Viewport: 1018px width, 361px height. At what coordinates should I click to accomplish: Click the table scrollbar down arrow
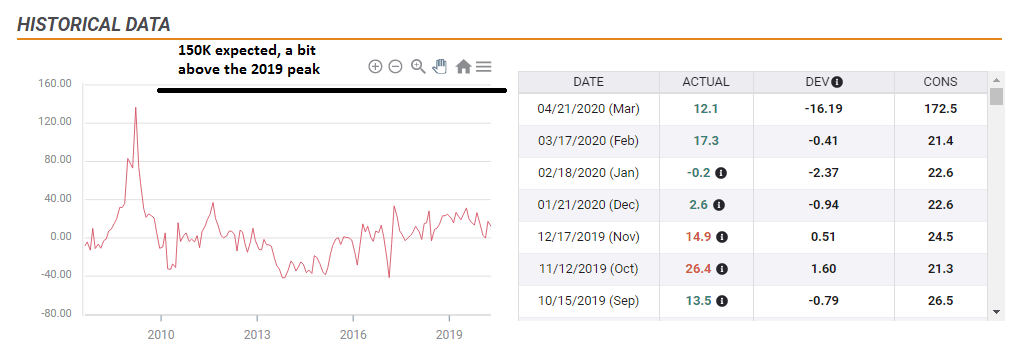[x=997, y=312]
